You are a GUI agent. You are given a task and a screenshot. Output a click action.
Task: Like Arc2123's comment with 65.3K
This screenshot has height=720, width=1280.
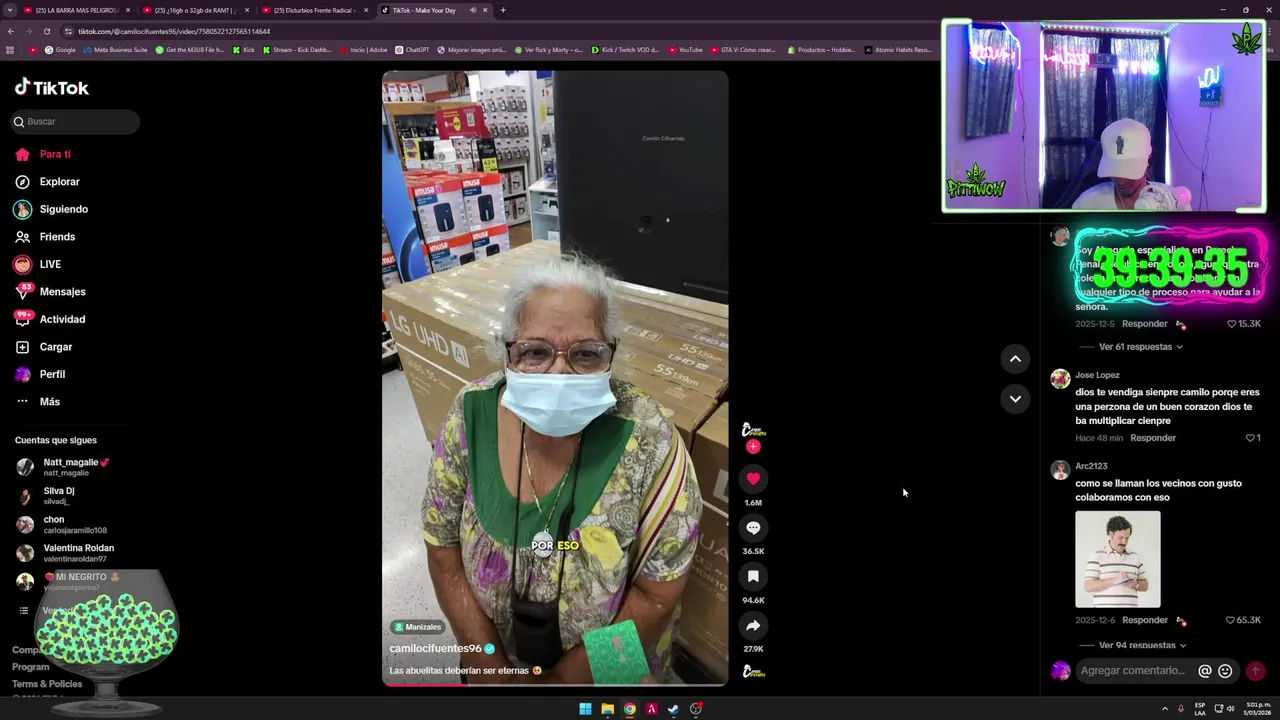coord(1243,620)
